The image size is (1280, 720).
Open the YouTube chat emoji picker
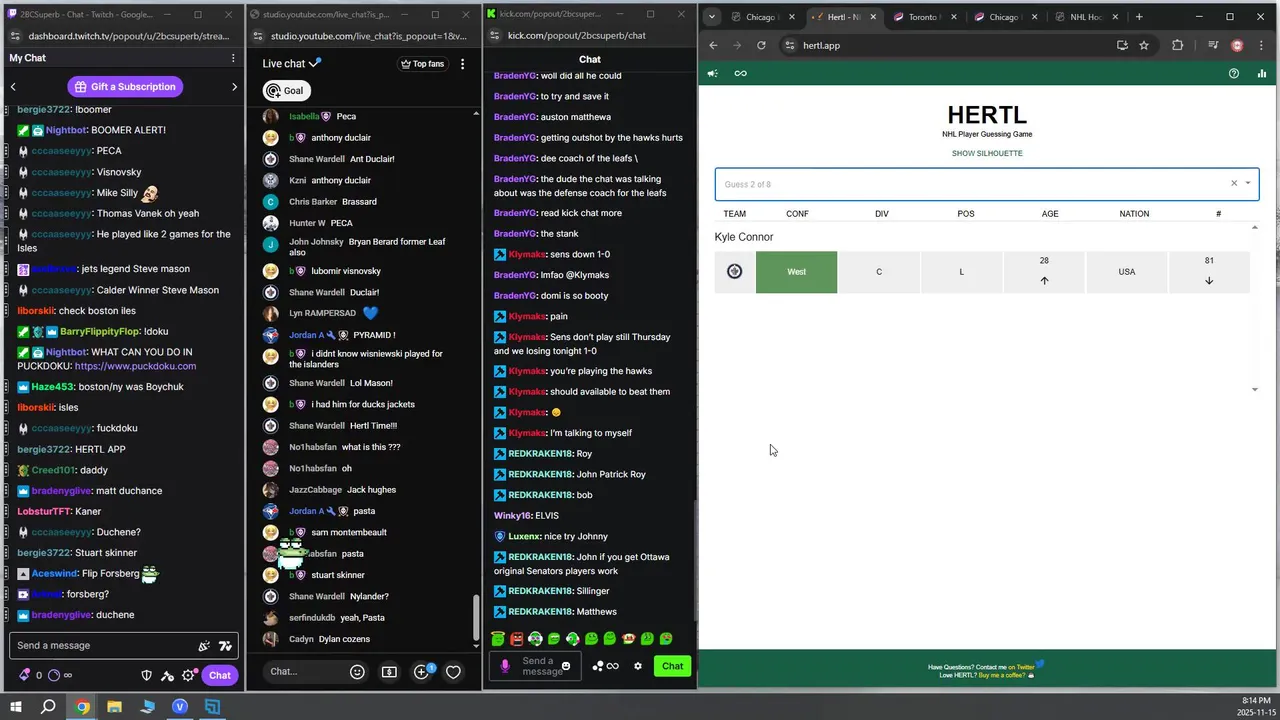point(357,672)
